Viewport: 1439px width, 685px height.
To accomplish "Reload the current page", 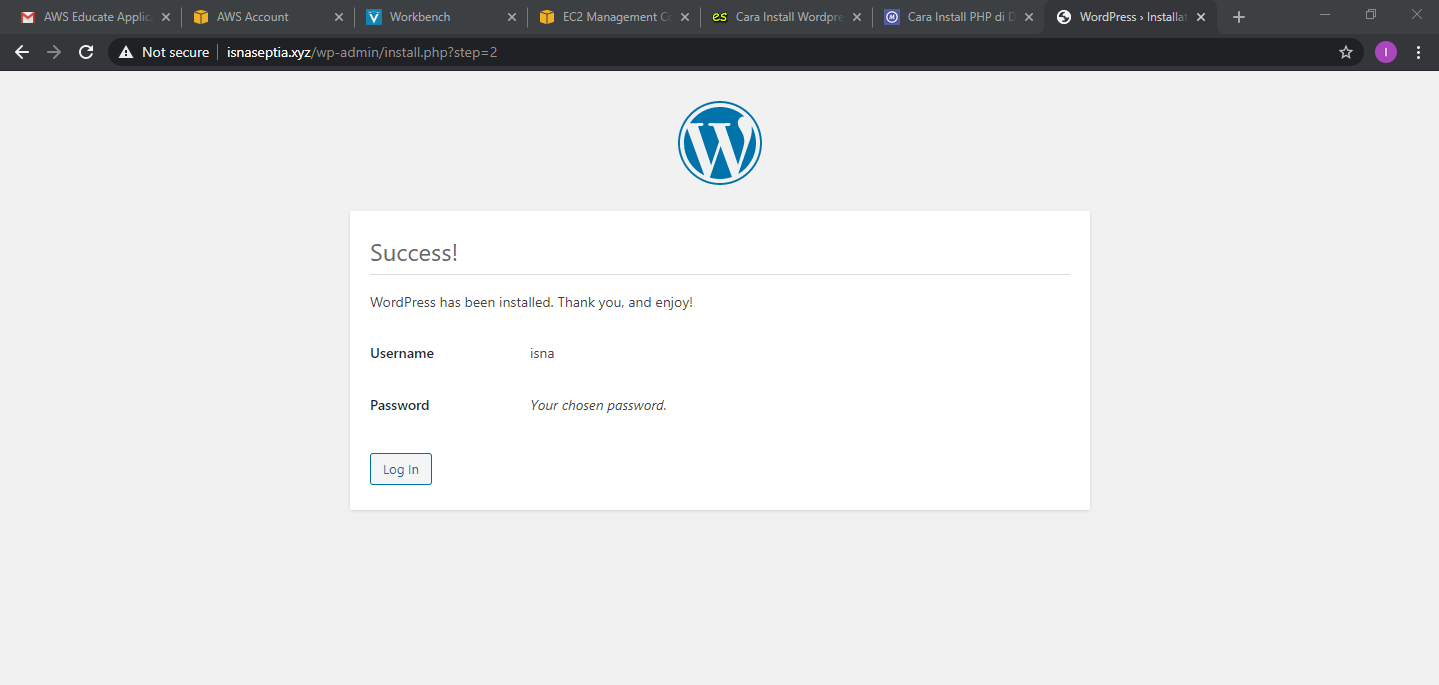I will pyautogui.click(x=86, y=52).
